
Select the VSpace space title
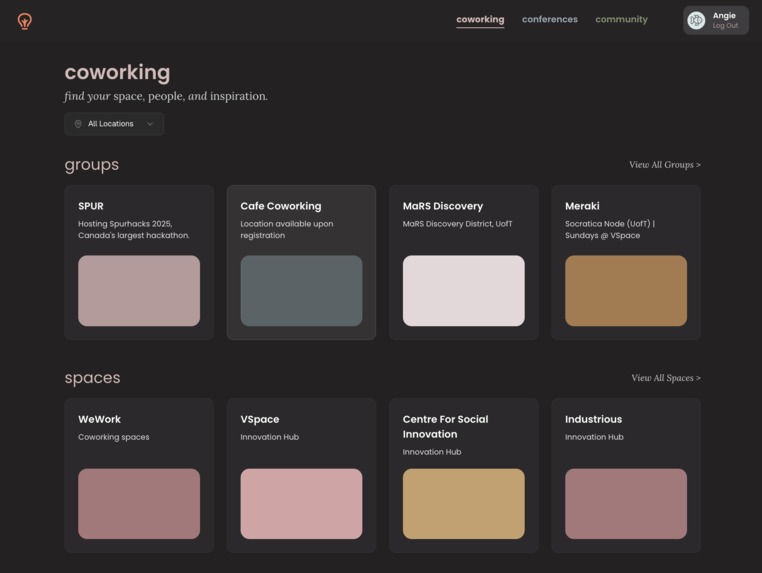pyautogui.click(x=260, y=419)
